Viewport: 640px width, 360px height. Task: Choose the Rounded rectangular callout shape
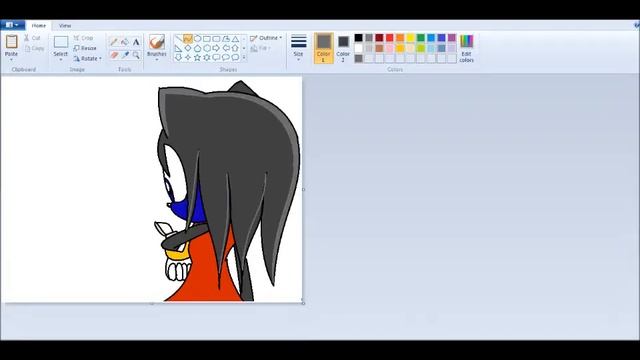pyautogui.click(x=216, y=58)
